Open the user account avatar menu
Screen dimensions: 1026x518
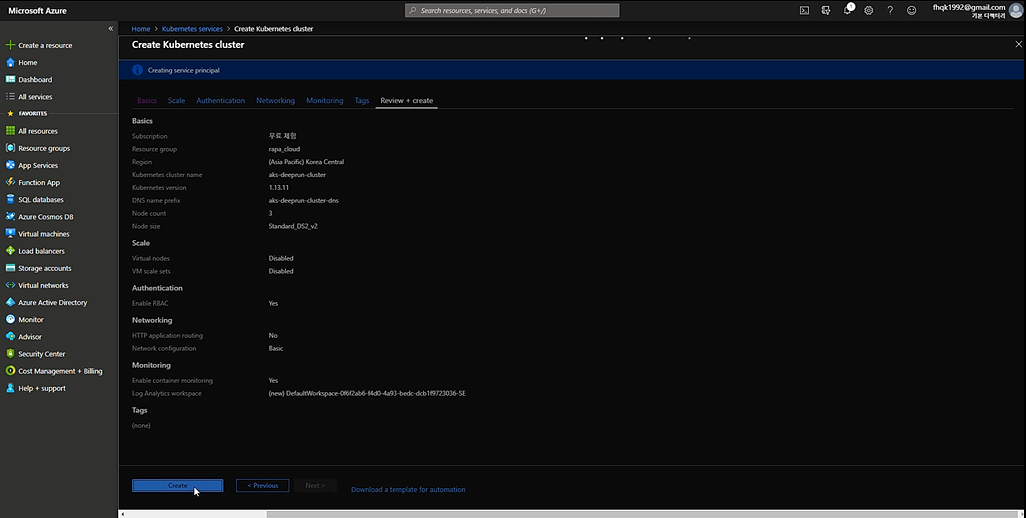[1016, 10]
